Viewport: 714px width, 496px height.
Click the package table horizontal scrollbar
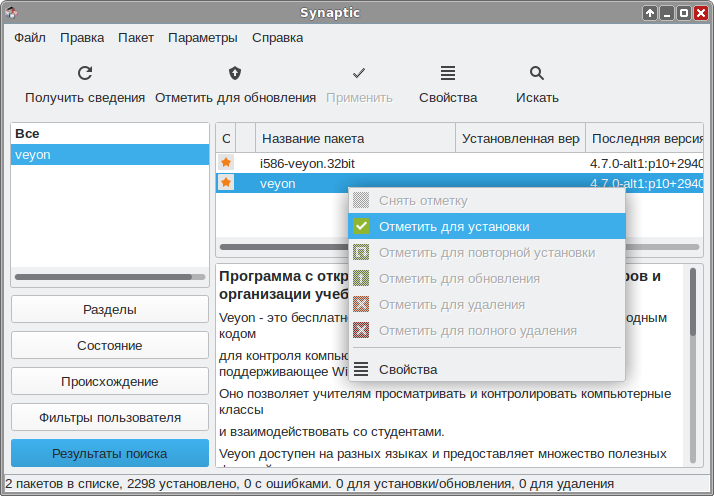click(459, 247)
